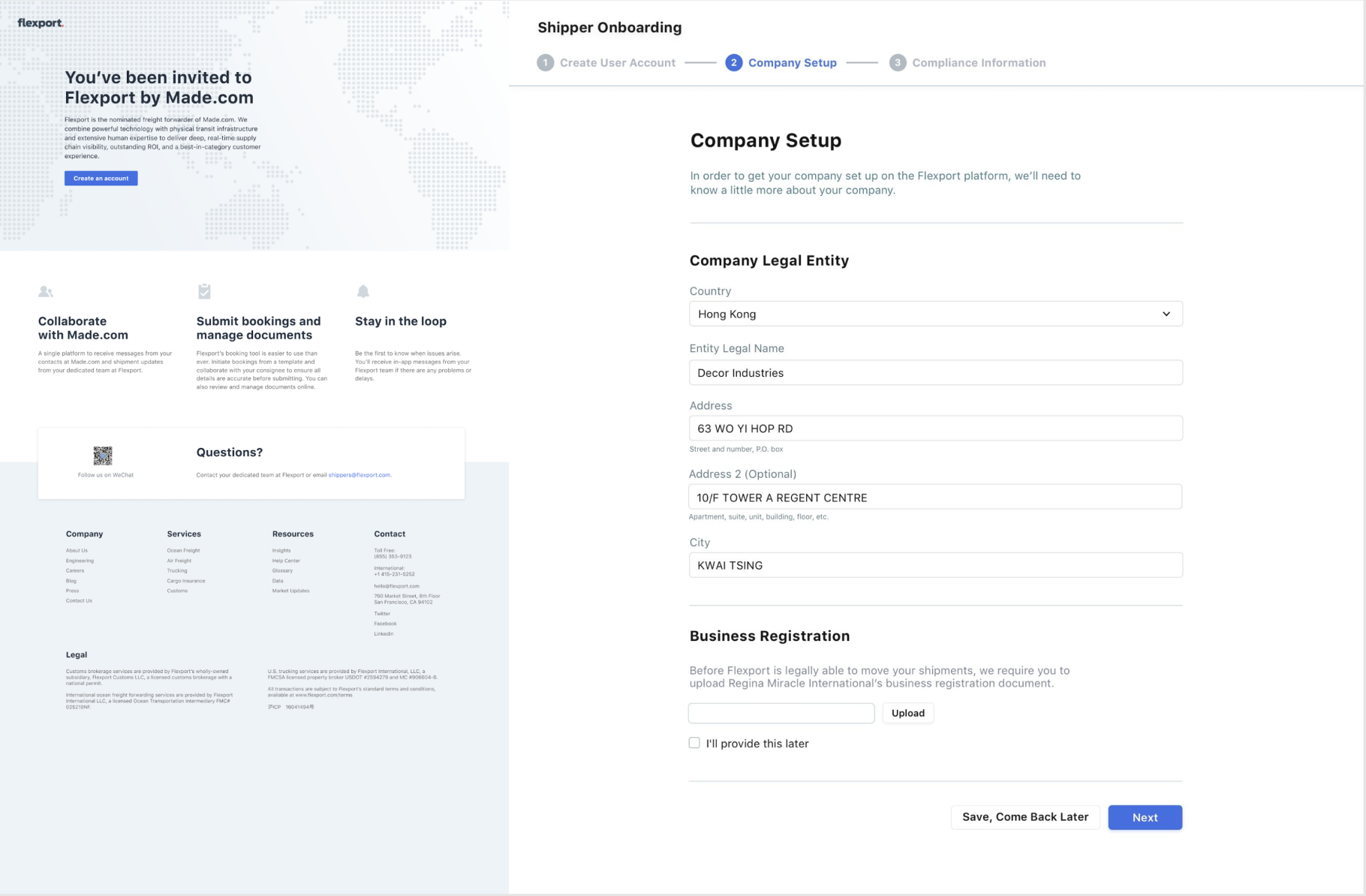Click the Create an account button
Screen dimensions: 1366x896
[x=101, y=179]
